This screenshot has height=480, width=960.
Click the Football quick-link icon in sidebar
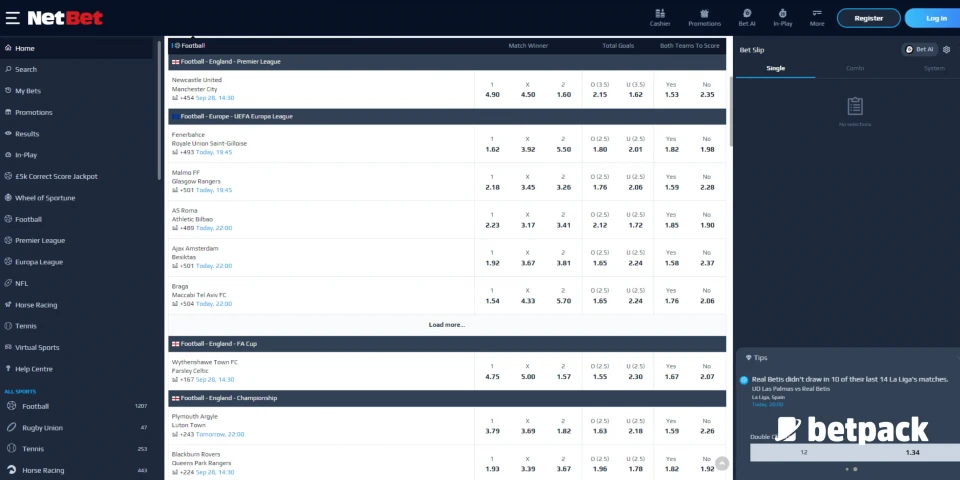coord(9,219)
